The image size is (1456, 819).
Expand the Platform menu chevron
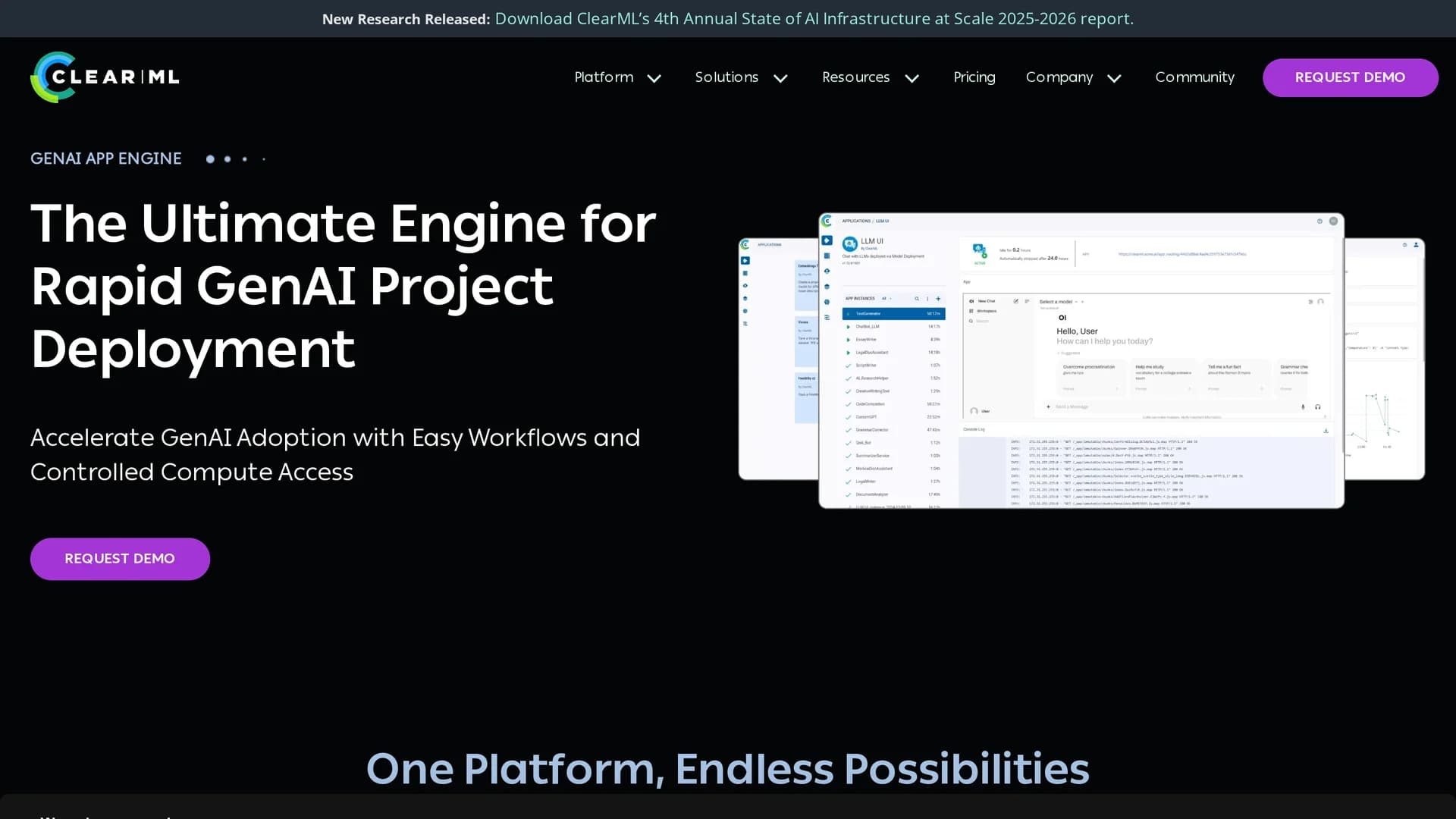pos(654,78)
